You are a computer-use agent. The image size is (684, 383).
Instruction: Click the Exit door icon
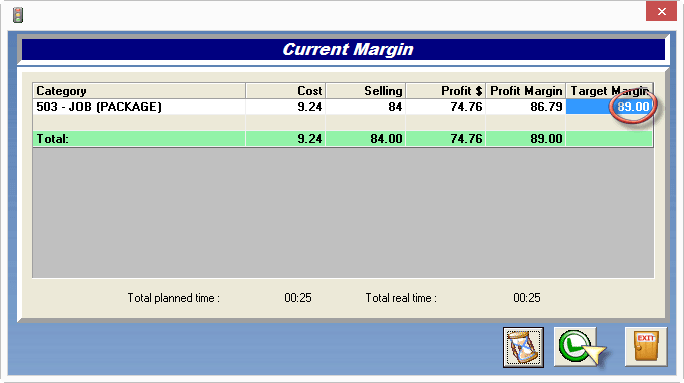click(646, 347)
